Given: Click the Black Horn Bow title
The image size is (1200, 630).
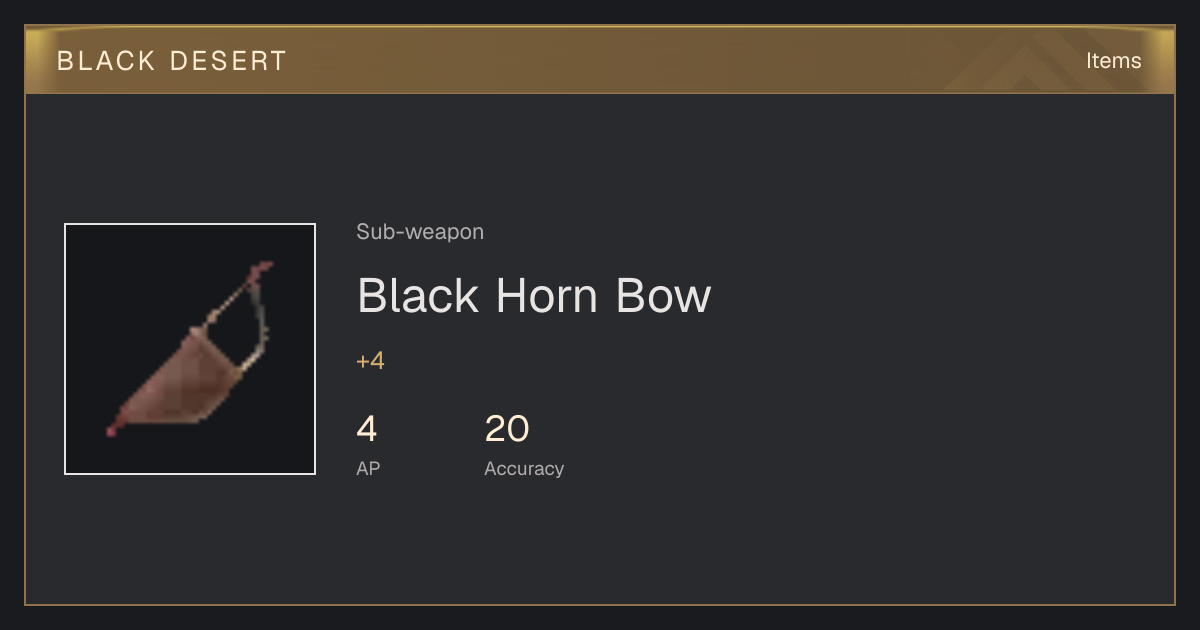Looking at the screenshot, I should point(534,296).
